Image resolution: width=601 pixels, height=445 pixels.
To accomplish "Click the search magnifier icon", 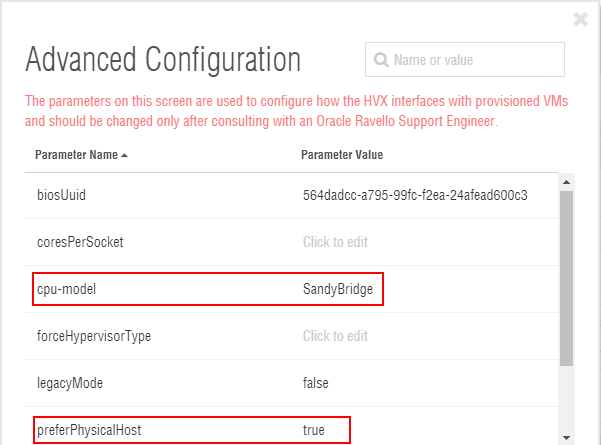I will click(x=381, y=60).
